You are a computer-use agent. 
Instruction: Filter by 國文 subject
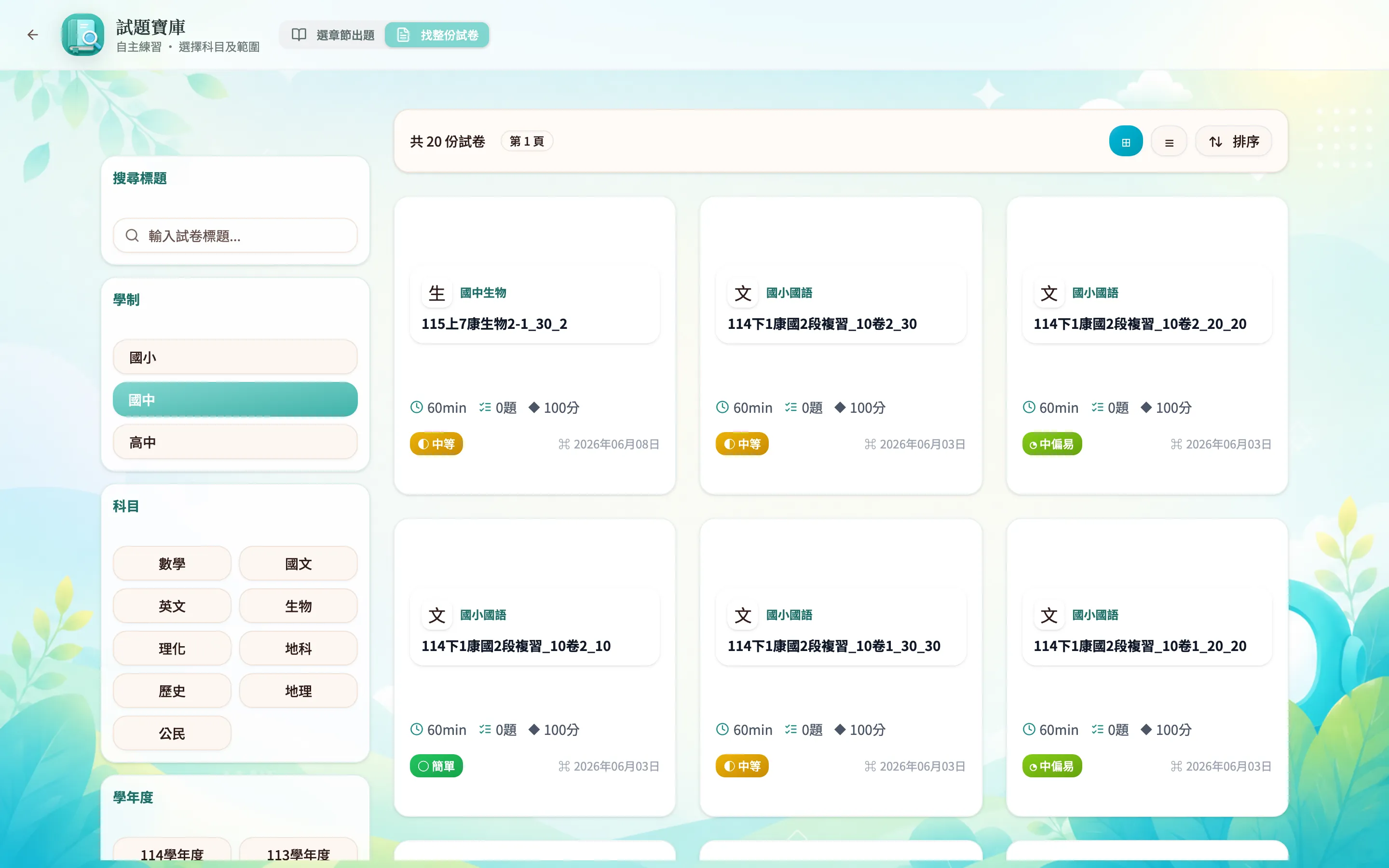299,564
